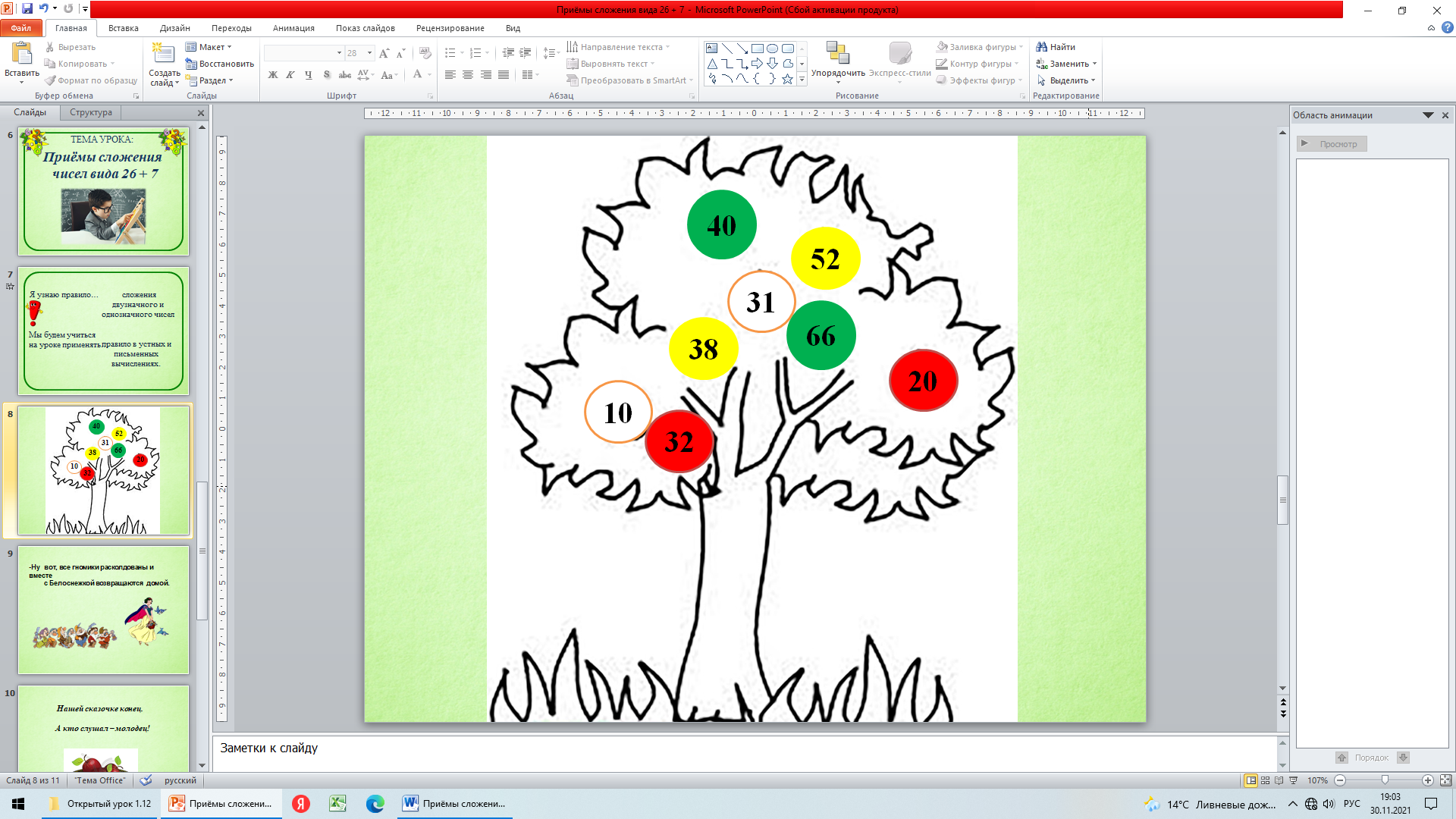Click the zoom slider handle
This screenshot has height=819, width=1456.
[1385, 780]
